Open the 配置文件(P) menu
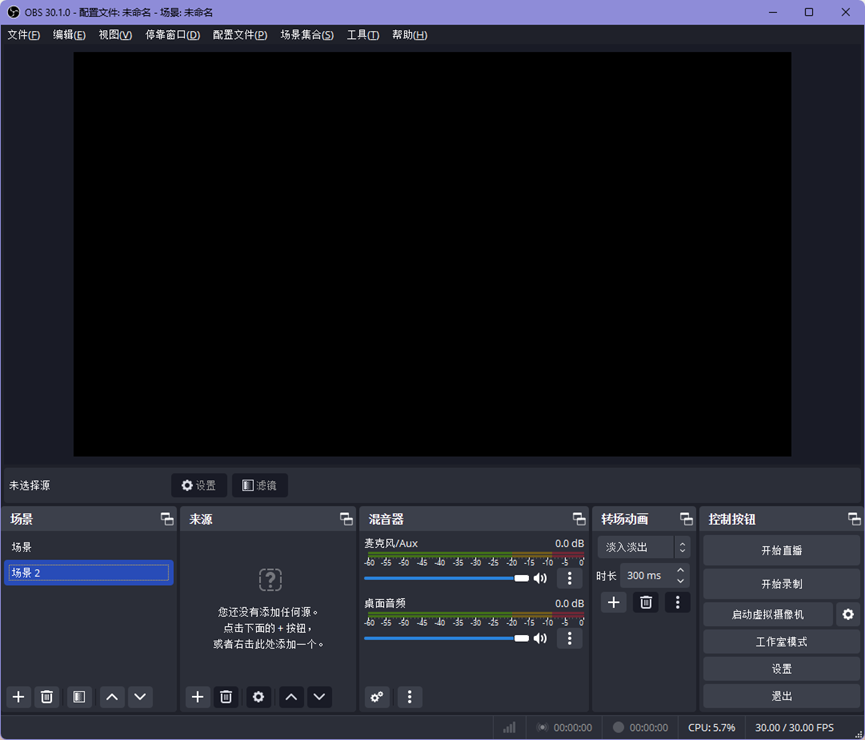The image size is (865, 740). tap(240, 35)
